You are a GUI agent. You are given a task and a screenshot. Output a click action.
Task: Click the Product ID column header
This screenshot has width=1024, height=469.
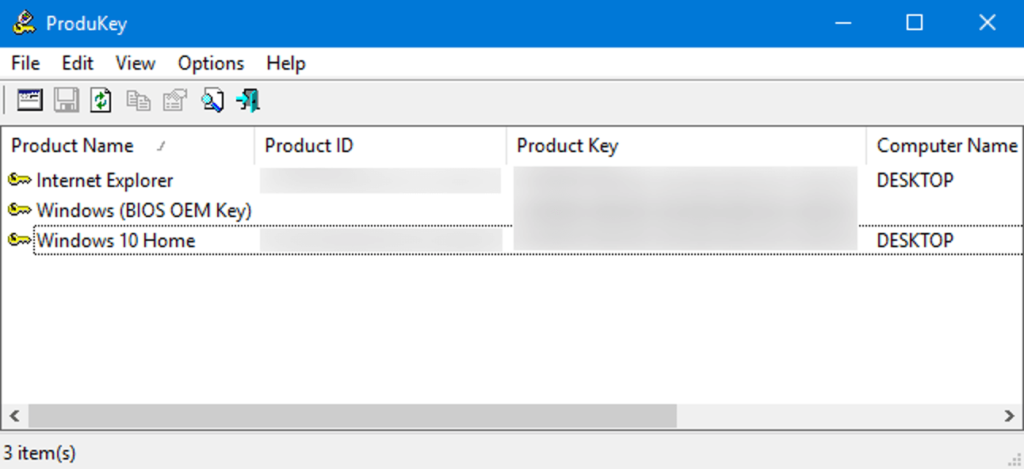click(x=308, y=146)
